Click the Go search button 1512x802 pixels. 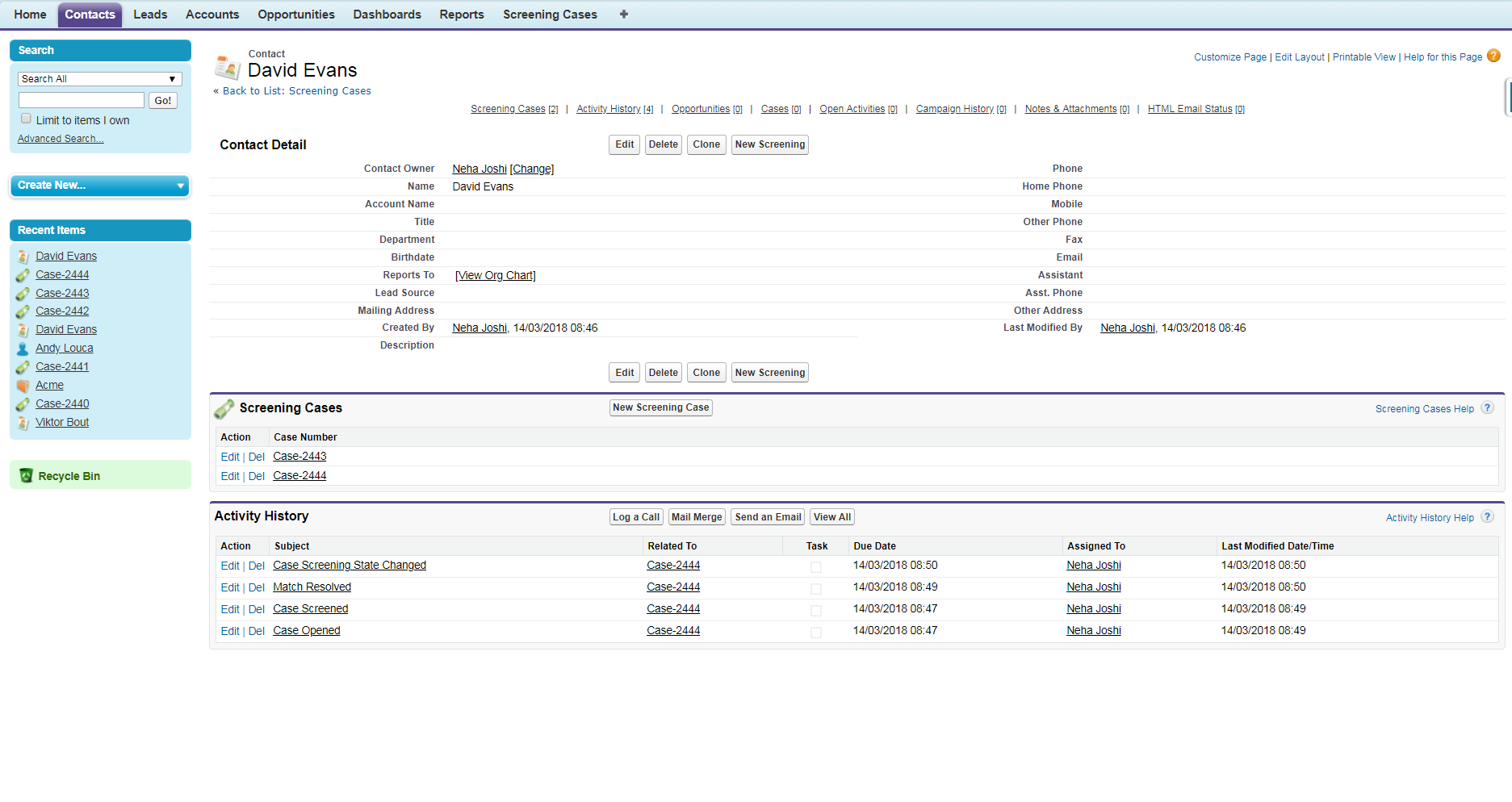click(x=162, y=100)
